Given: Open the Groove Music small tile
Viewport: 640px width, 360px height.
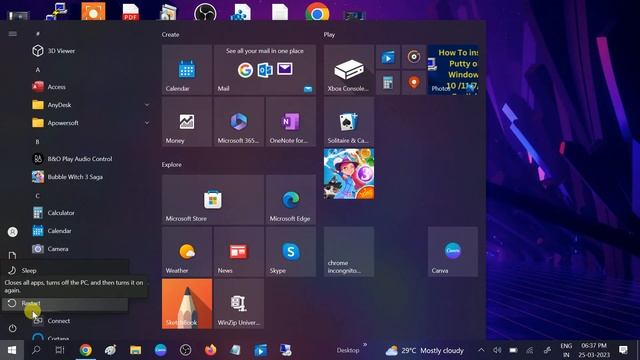Looking at the screenshot, I should (414, 57).
